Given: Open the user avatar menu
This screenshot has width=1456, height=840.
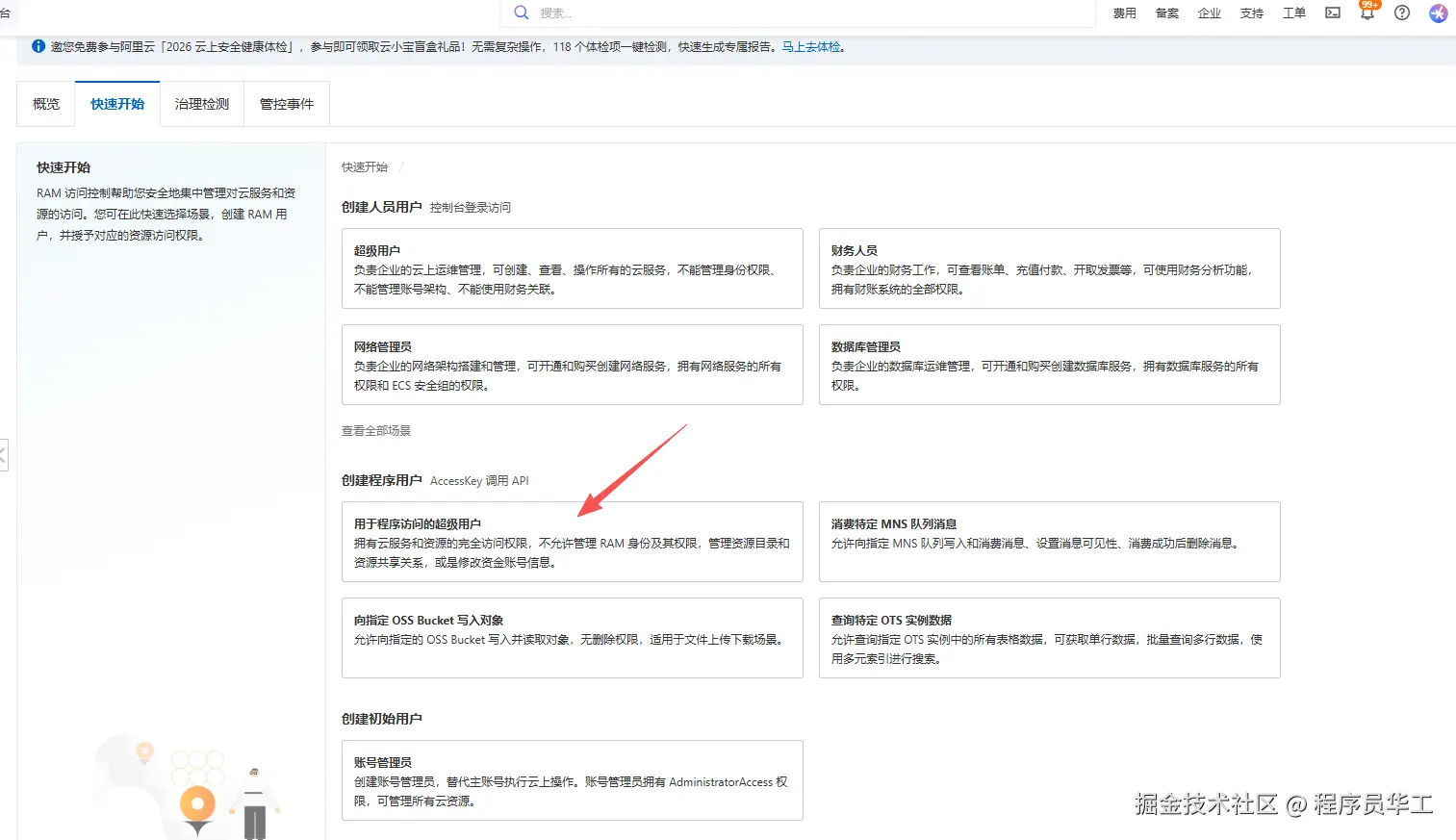Looking at the screenshot, I should 1438,13.
